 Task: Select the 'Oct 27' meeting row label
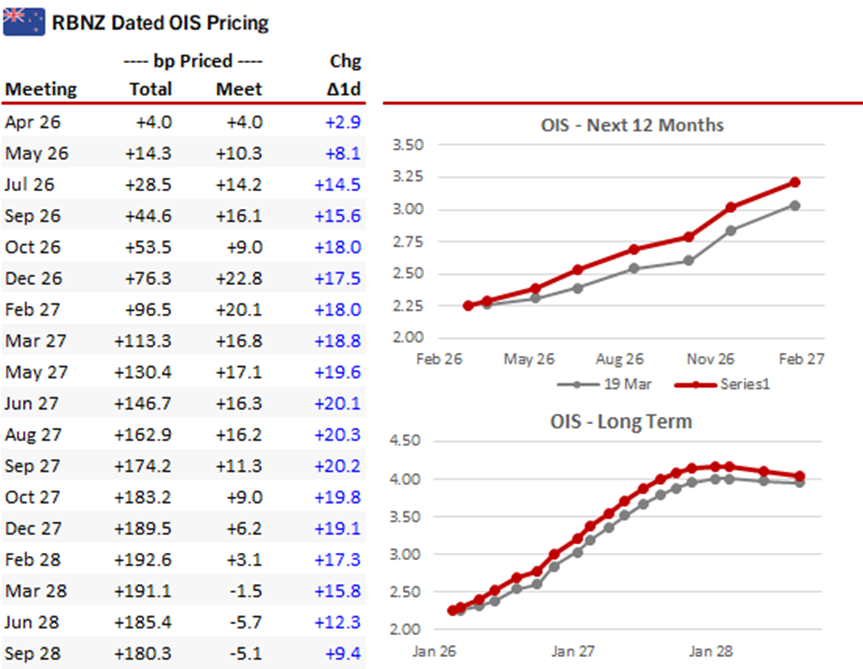click(32, 497)
